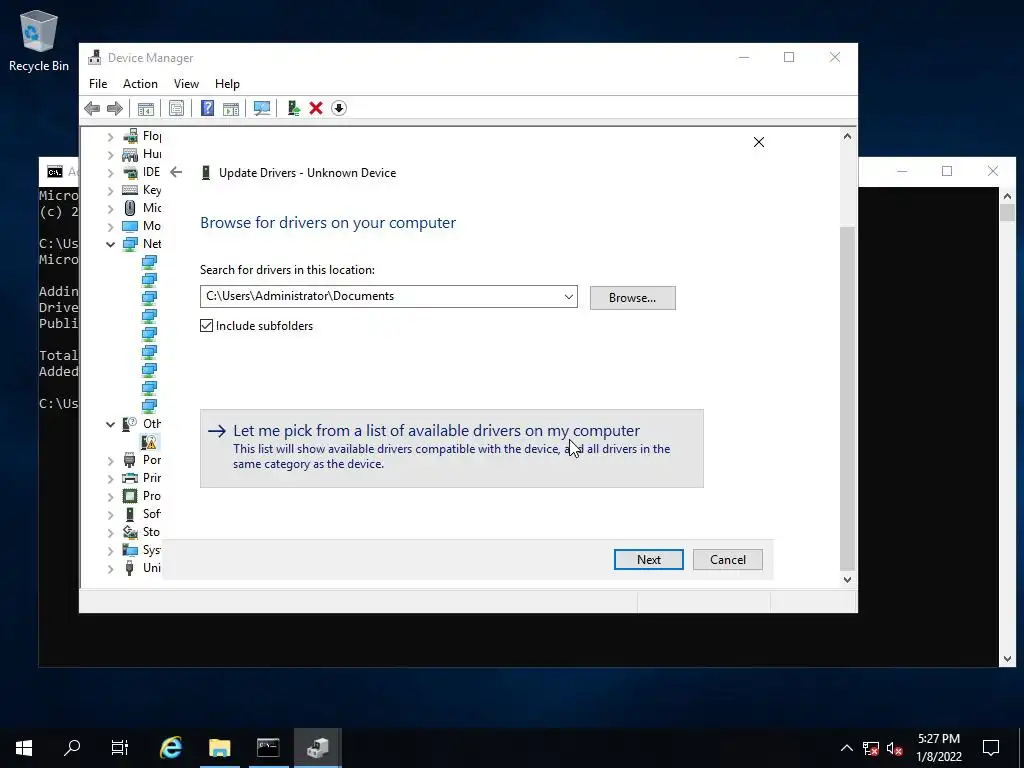
Task: Expand the Hui tree node
Action: pyautogui.click(x=110, y=155)
